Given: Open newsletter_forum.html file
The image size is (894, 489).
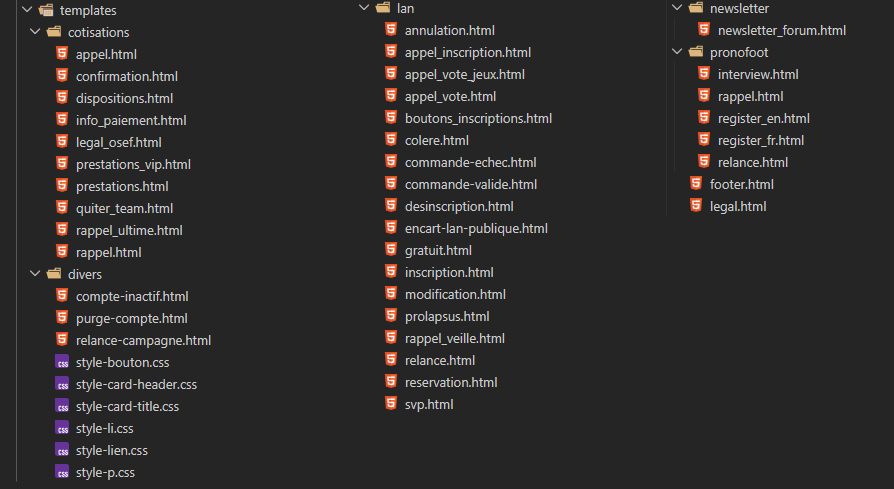Looking at the screenshot, I should point(782,30).
